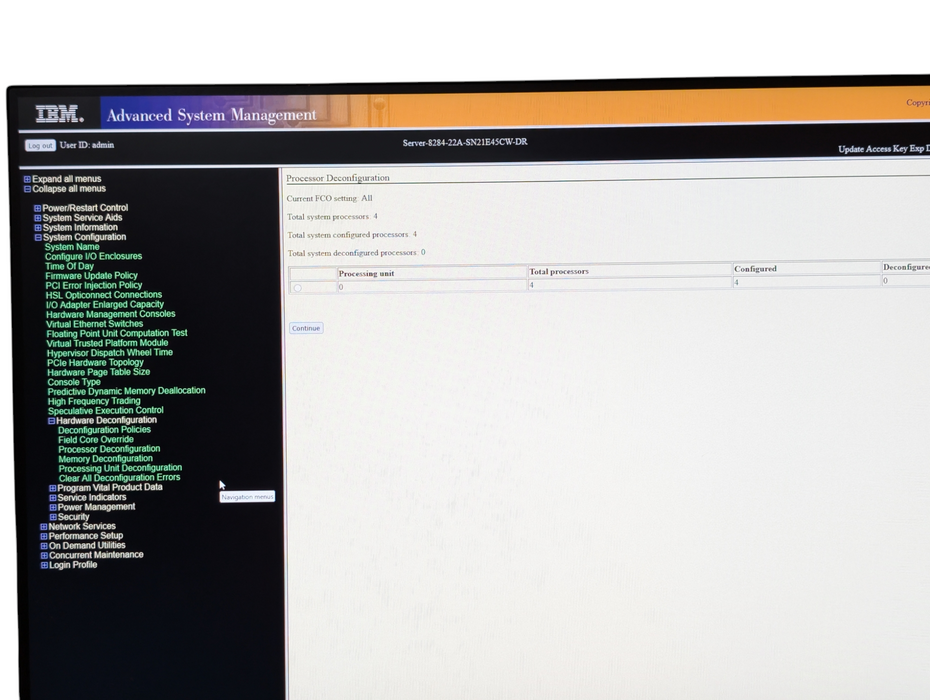The height and width of the screenshot is (700, 930).
Task: Expand System Information in the navigation tree
Action: (x=38, y=228)
